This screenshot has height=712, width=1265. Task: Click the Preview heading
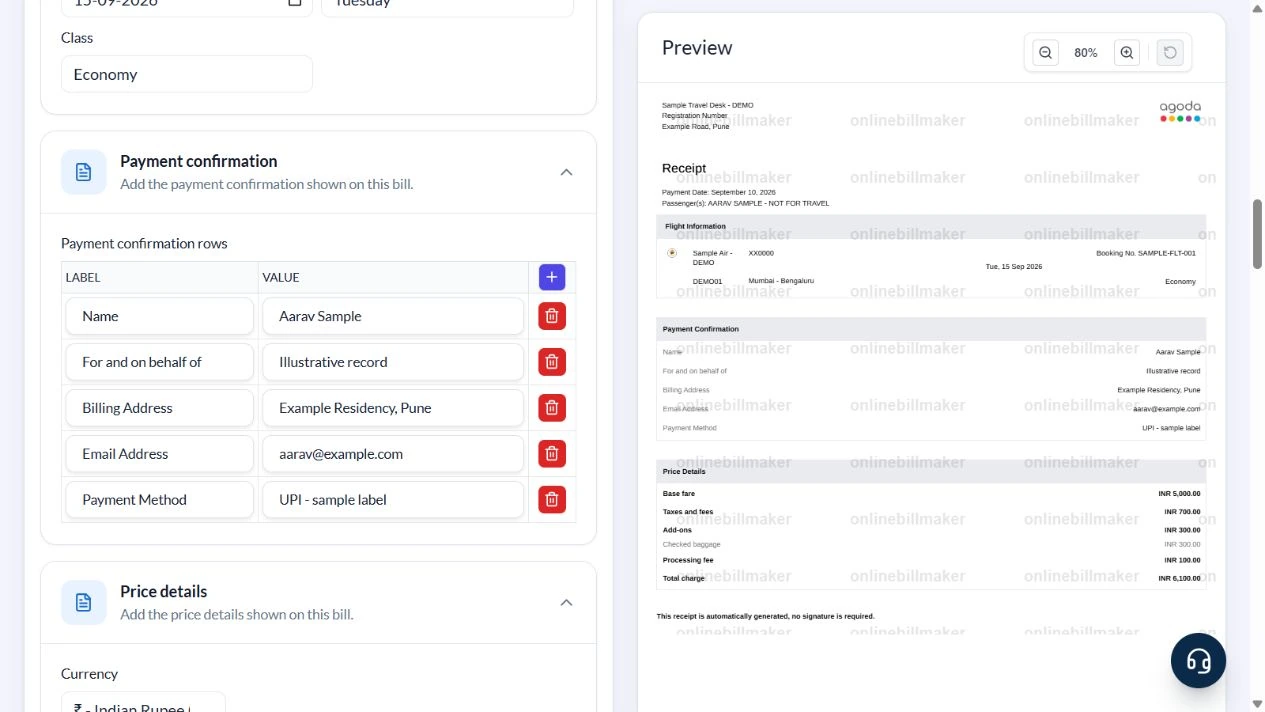(697, 48)
